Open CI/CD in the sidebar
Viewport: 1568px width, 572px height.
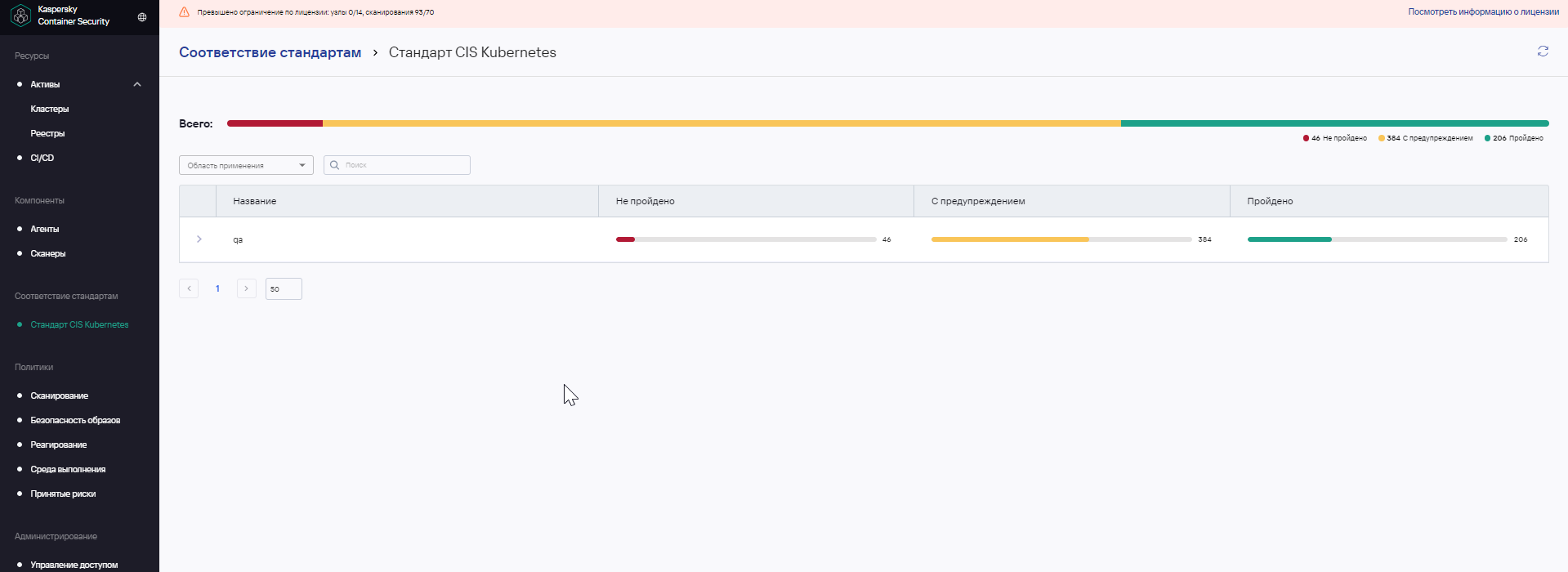pos(42,158)
